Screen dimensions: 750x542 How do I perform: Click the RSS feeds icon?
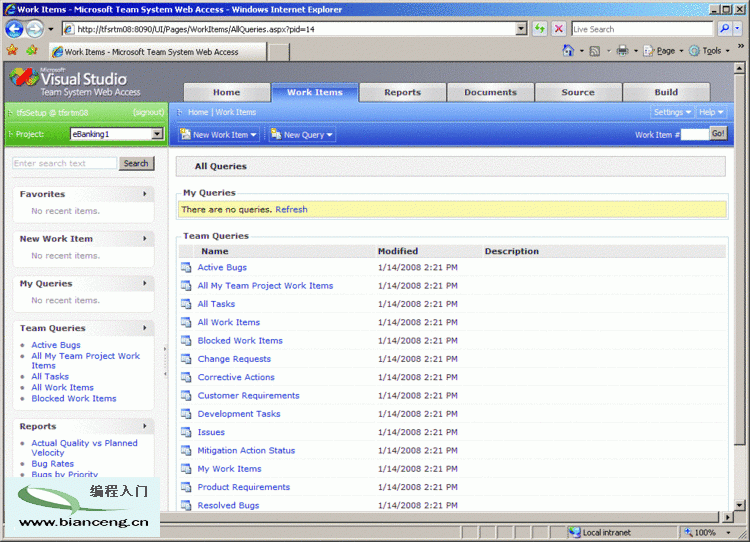[x=595, y=51]
